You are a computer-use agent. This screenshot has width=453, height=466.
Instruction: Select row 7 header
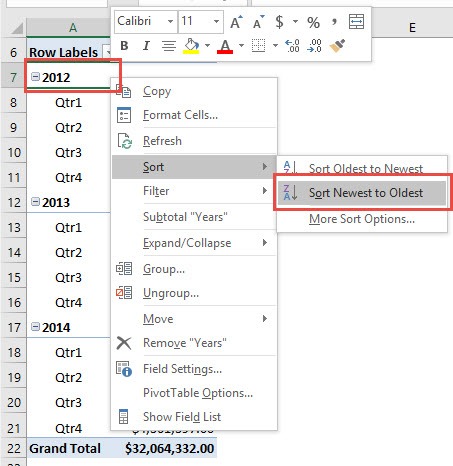click(x=13, y=77)
